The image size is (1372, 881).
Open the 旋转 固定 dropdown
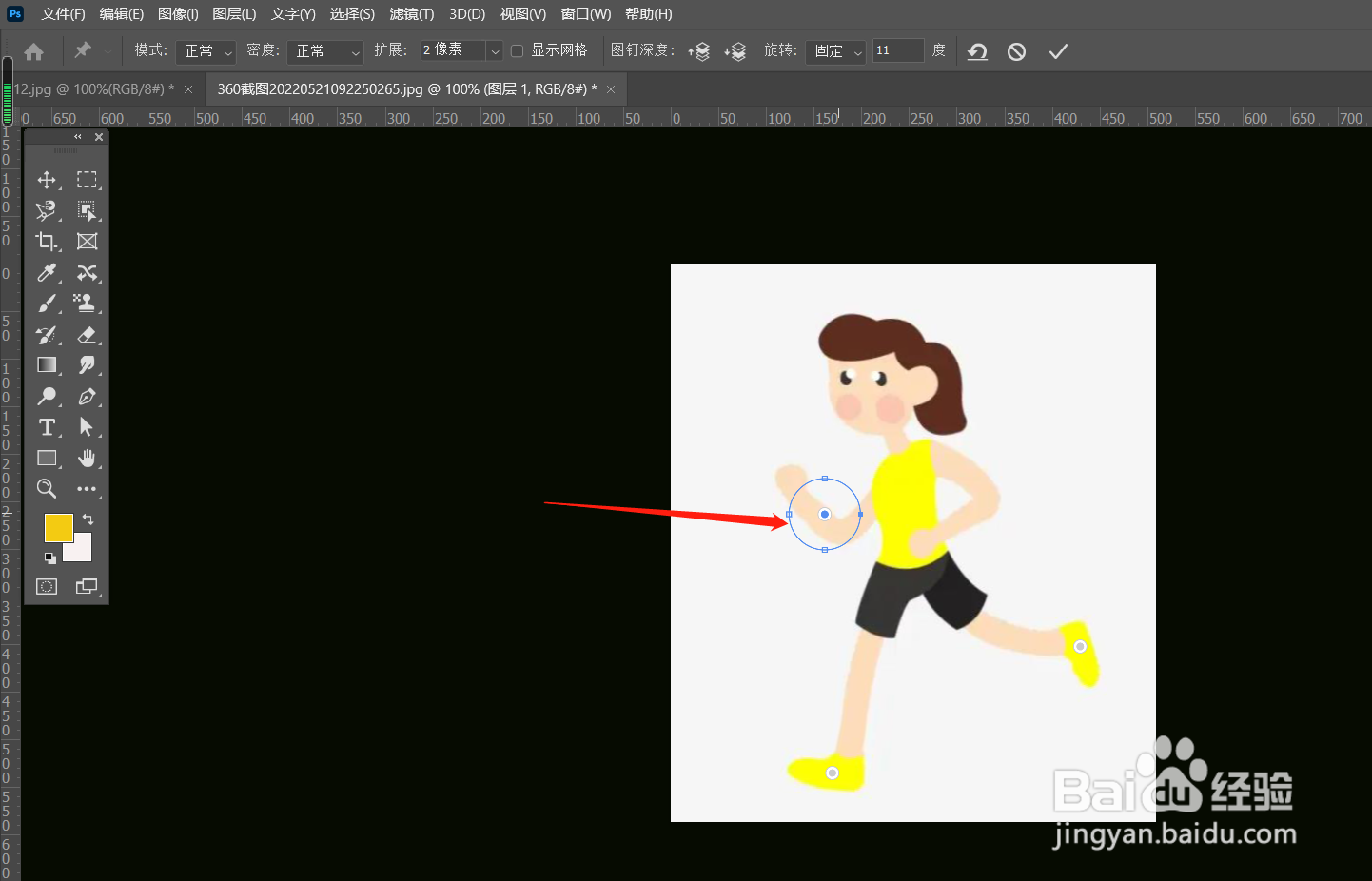click(835, 51)
